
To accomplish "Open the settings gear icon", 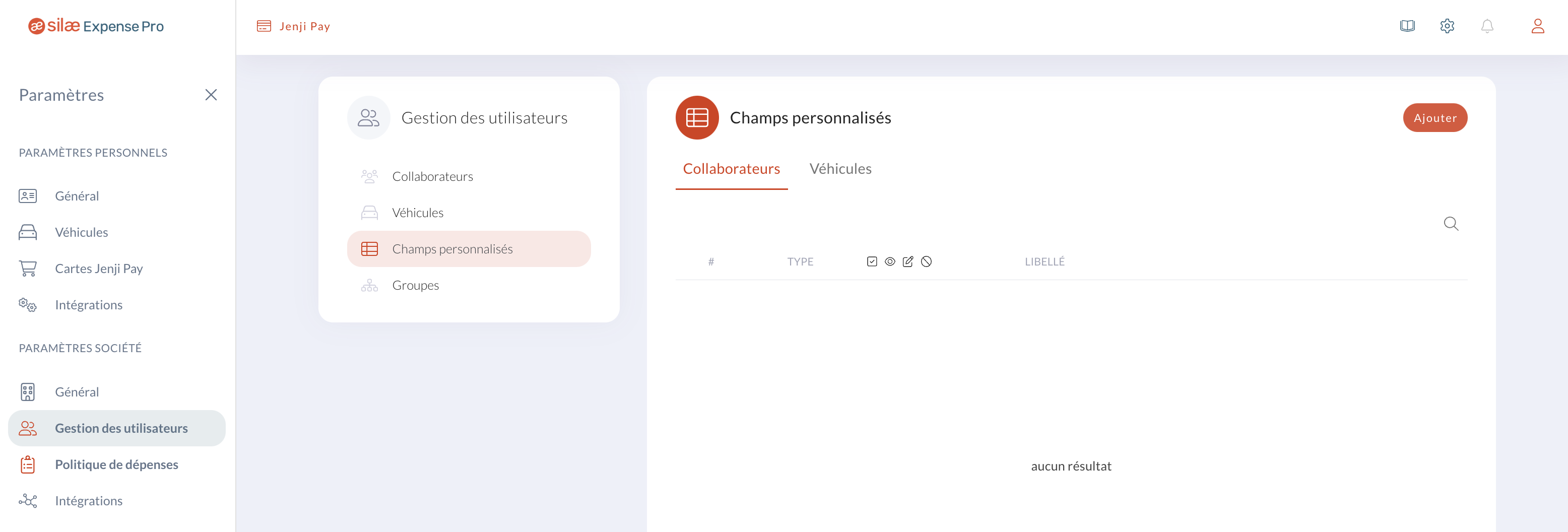I will (x=1447, y=26).
